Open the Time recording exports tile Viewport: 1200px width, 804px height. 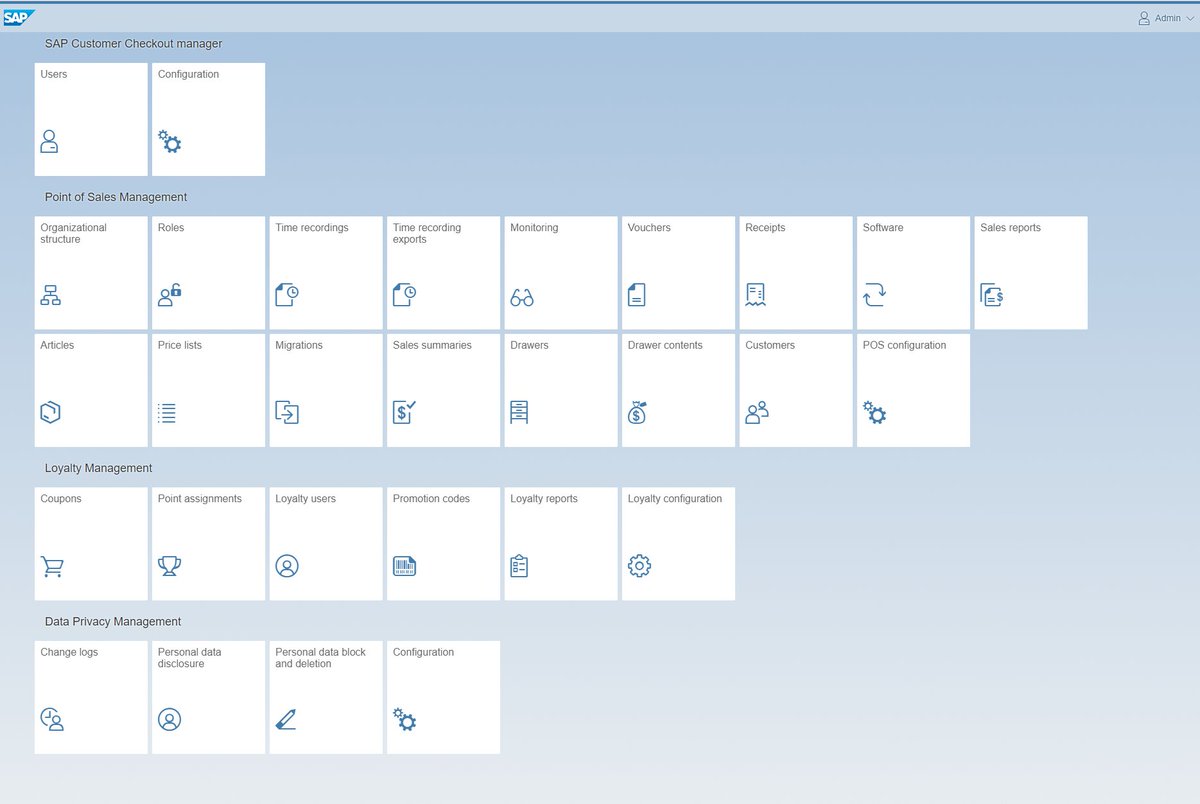tap(444, 273)
